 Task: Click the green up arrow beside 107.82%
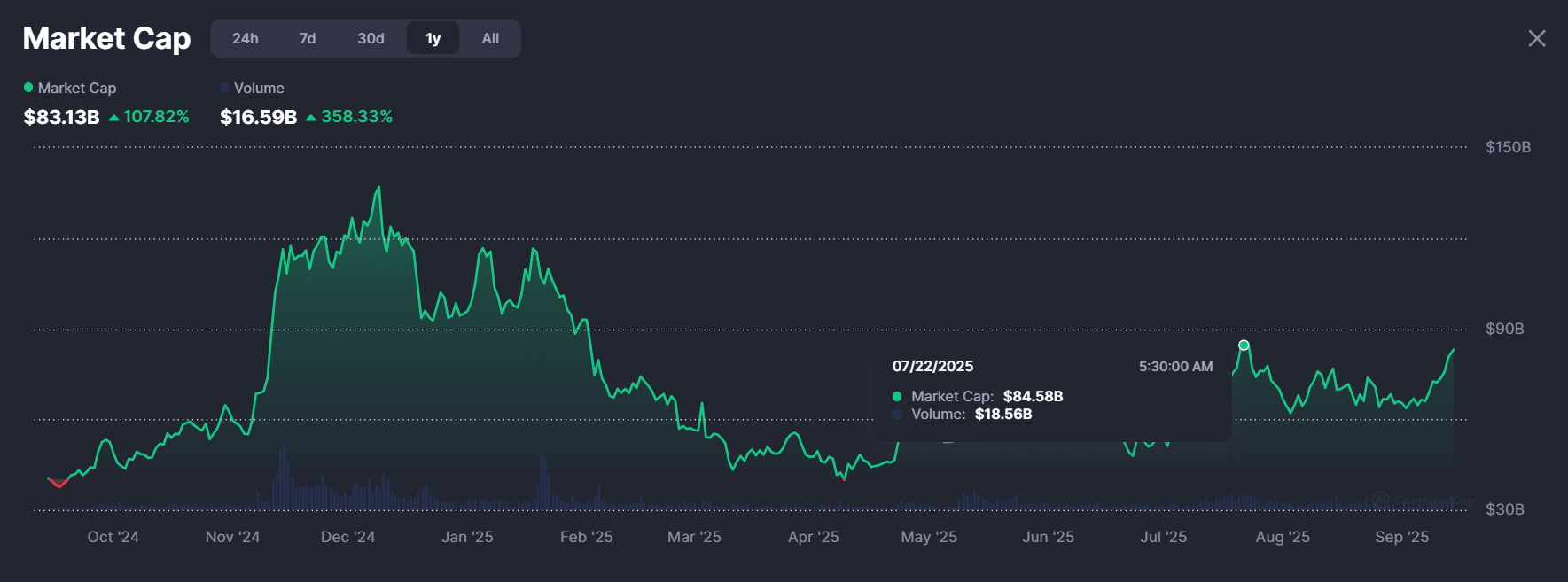tap(114, 118)
